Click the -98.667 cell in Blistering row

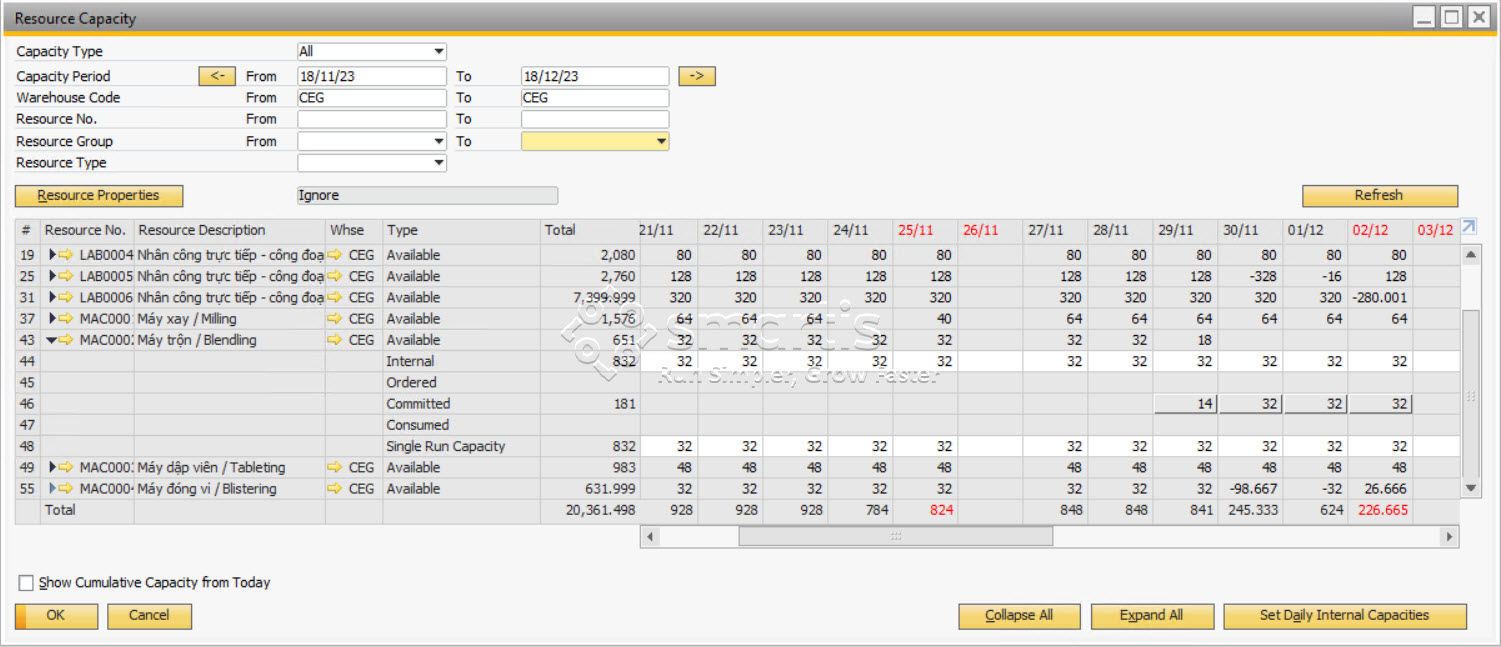coord(1250,489)
